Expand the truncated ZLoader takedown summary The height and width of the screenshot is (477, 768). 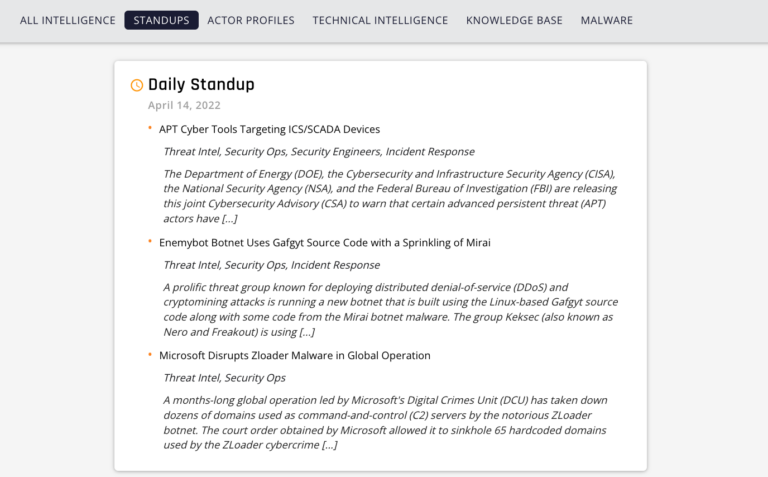point(330,445)
